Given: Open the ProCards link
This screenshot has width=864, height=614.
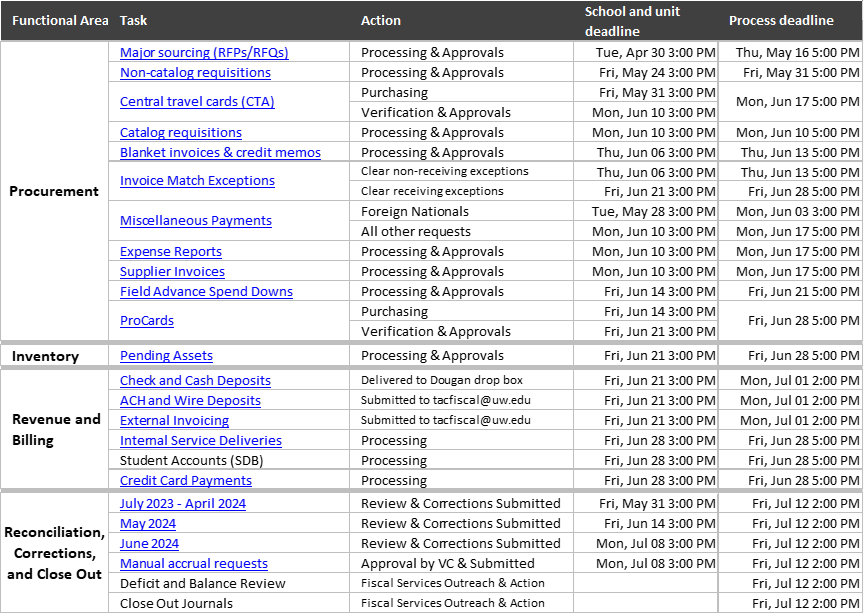Looking at the screenshot, I should [147, 320].
